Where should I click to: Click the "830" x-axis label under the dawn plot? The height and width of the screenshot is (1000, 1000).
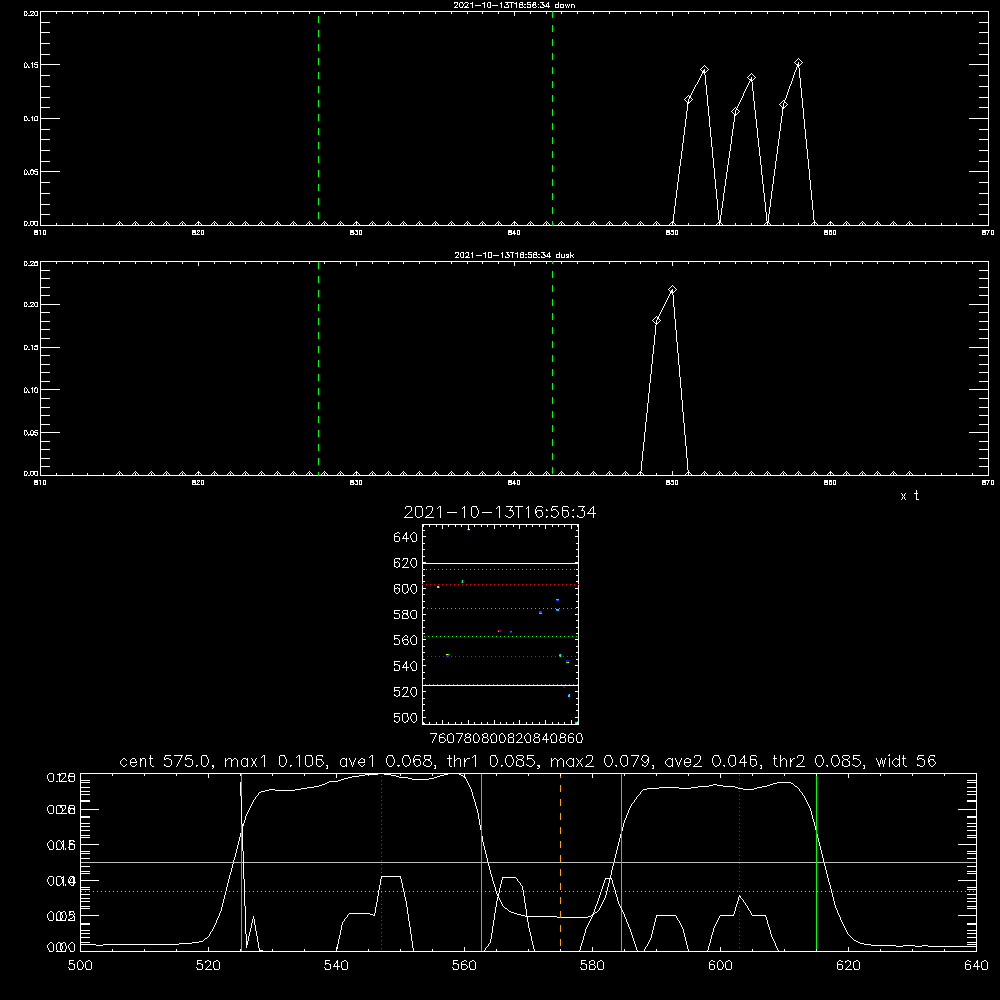pyautogui.click(x=356, y=233)
